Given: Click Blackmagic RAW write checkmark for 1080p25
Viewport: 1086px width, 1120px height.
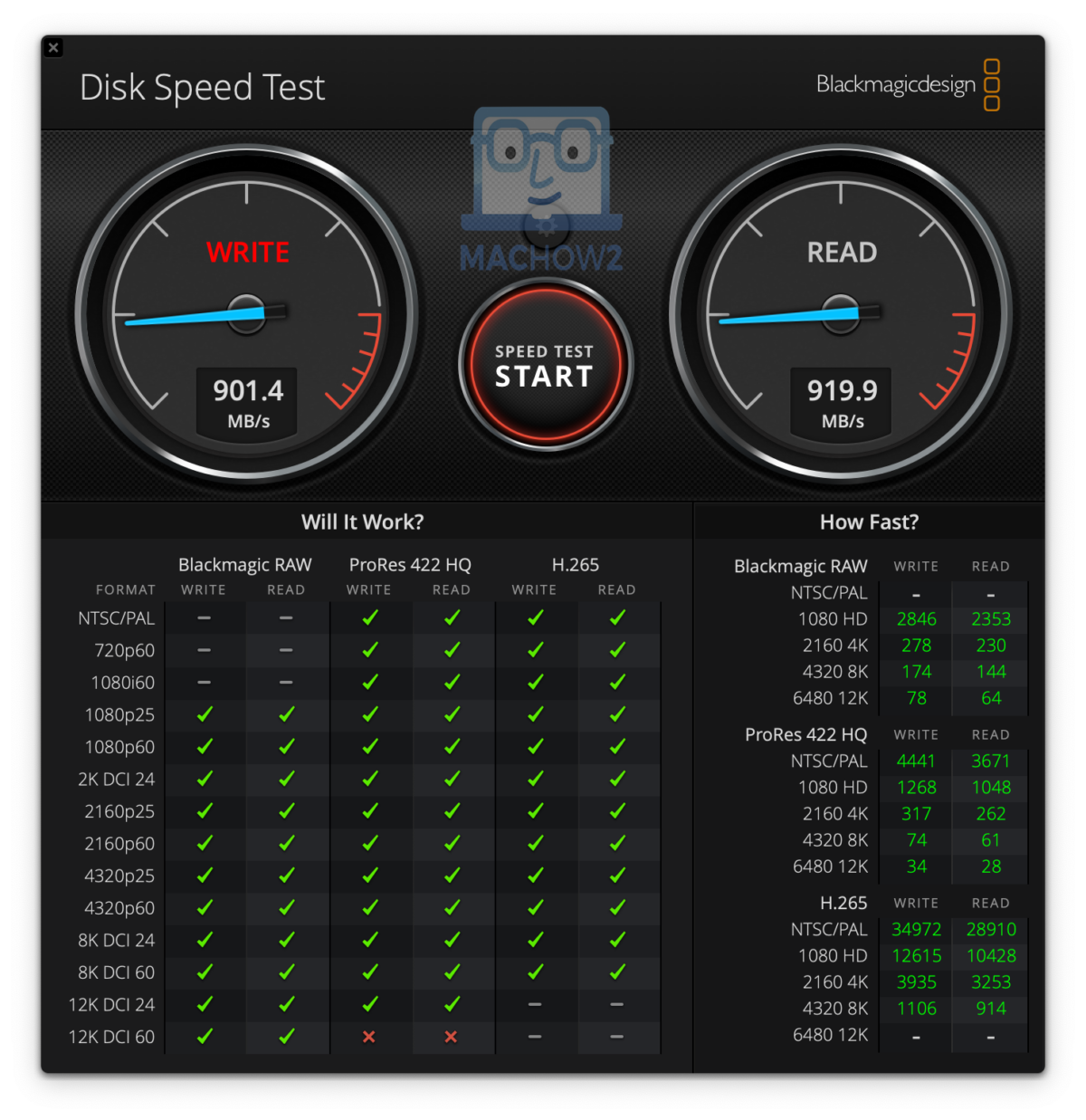Looking at the screenshot, I should (205, 714).
